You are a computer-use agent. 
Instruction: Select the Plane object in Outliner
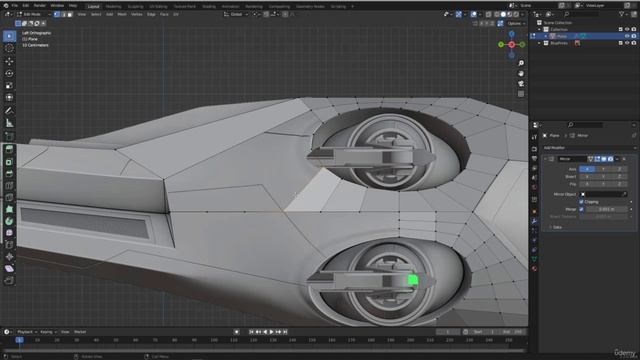coord(561,36)
